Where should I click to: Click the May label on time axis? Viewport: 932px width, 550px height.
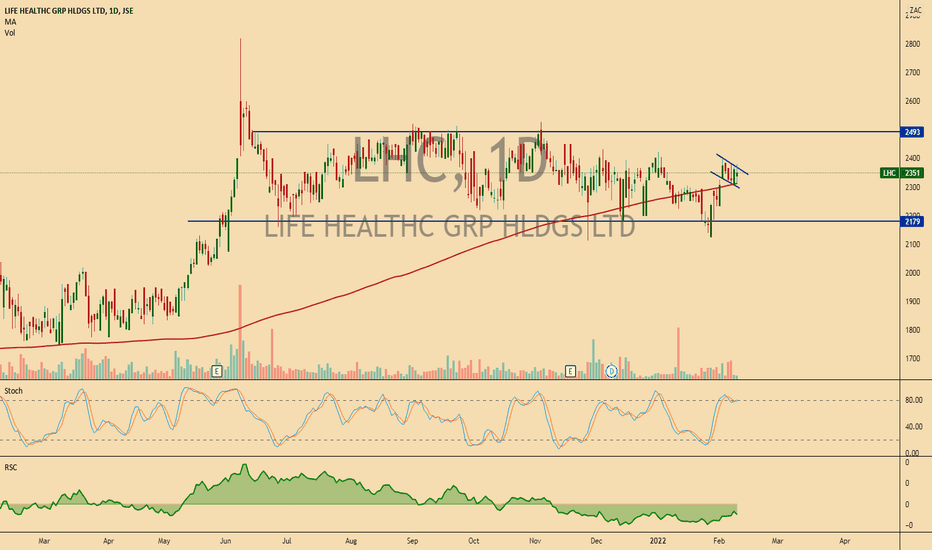[164, 541]
